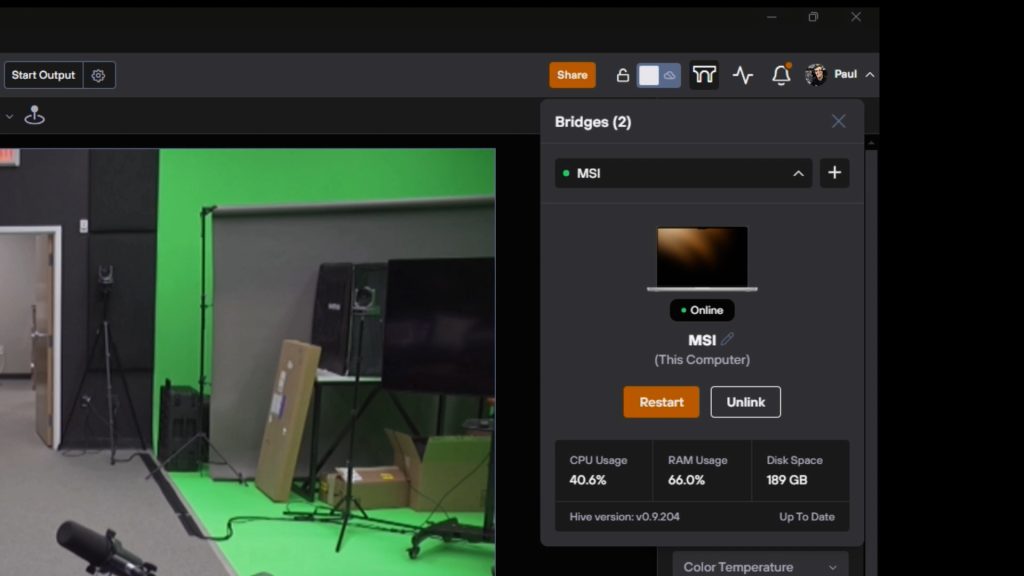Close the Bridges panel
1024x576 pixels.
point(839,121)
